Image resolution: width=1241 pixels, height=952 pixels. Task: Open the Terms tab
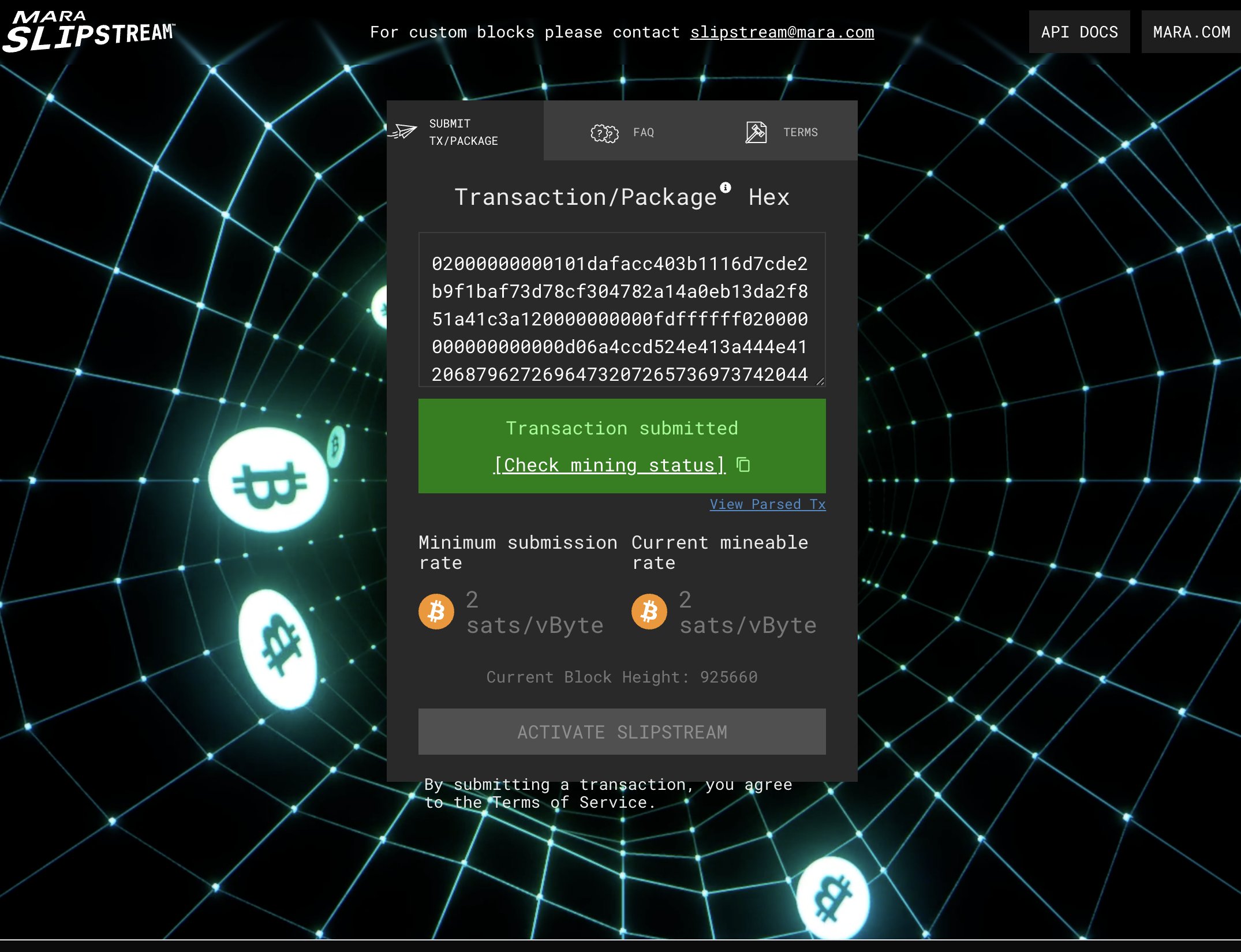800,132
